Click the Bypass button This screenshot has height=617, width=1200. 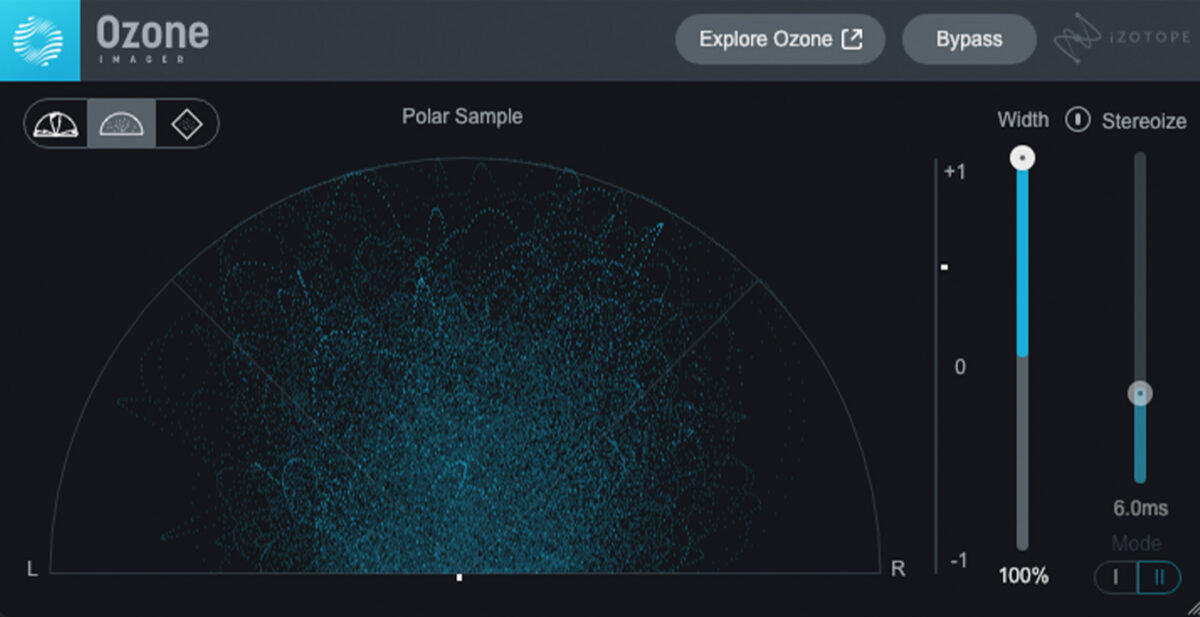pos(969,40)
